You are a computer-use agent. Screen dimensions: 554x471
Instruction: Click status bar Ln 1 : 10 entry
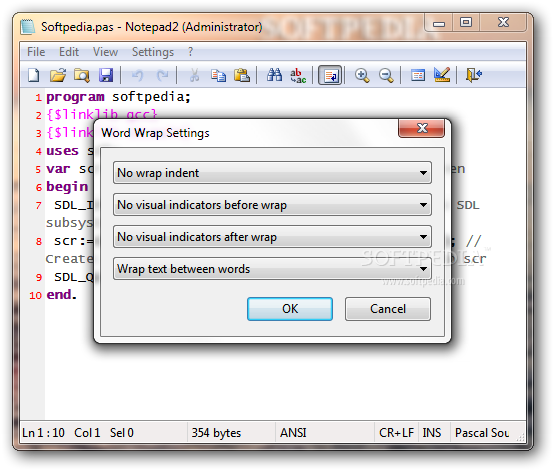[43, 432]
